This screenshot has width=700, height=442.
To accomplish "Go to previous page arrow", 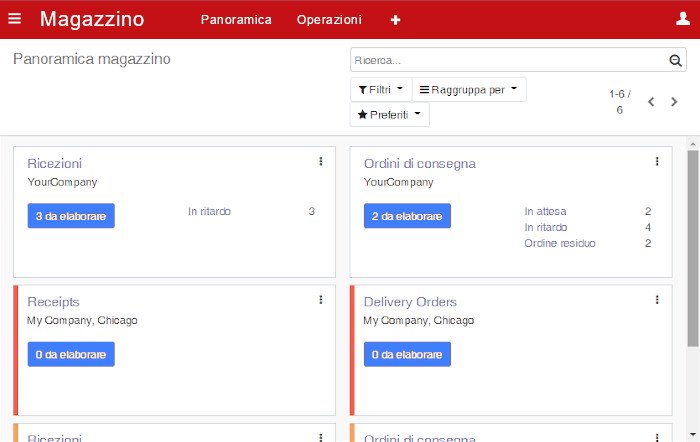I will coord(651,102).
